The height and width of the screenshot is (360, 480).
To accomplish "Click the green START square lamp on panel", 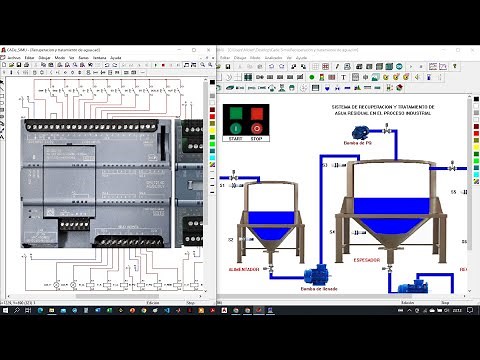I will click(x=236, y=113).
